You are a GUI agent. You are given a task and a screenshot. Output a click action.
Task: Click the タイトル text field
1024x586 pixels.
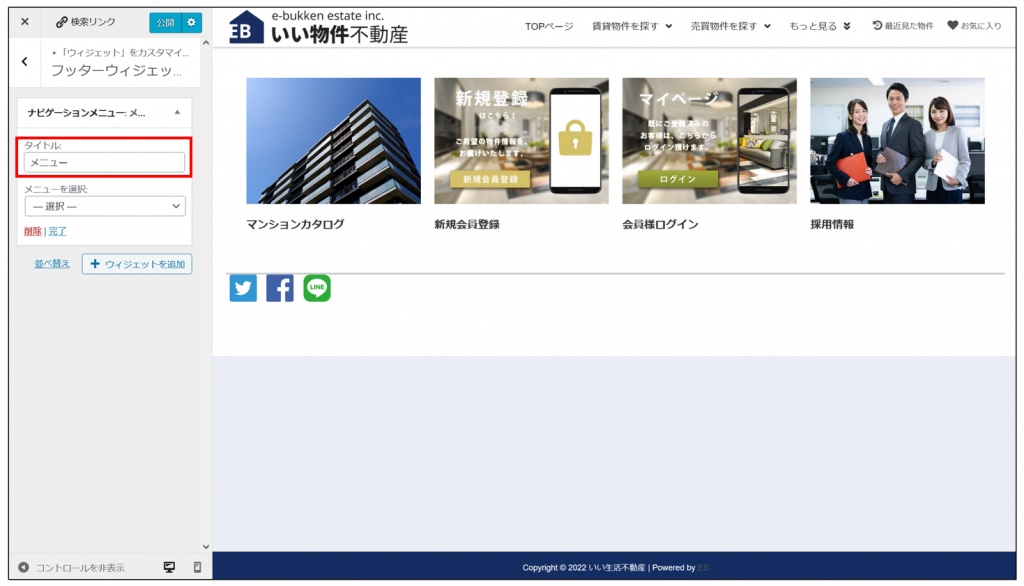(x=105, y=162)
